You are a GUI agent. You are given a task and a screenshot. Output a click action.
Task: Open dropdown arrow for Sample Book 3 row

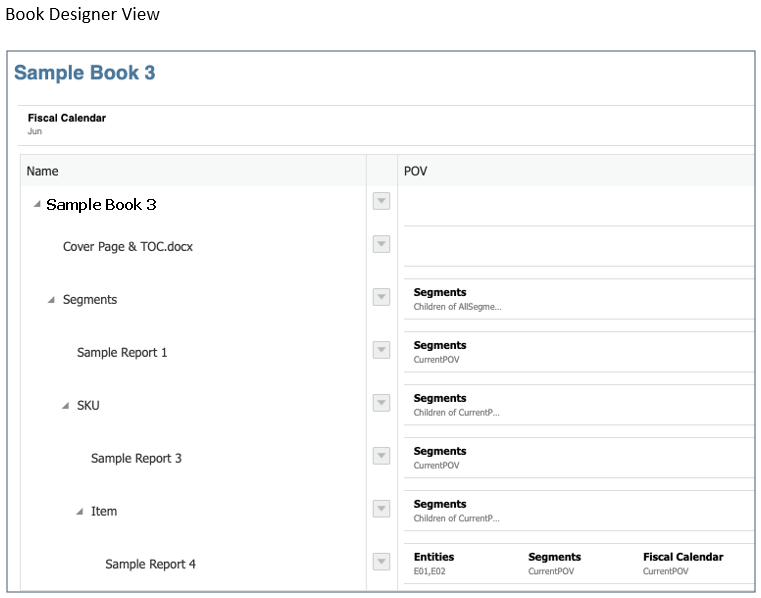point(381,202)
